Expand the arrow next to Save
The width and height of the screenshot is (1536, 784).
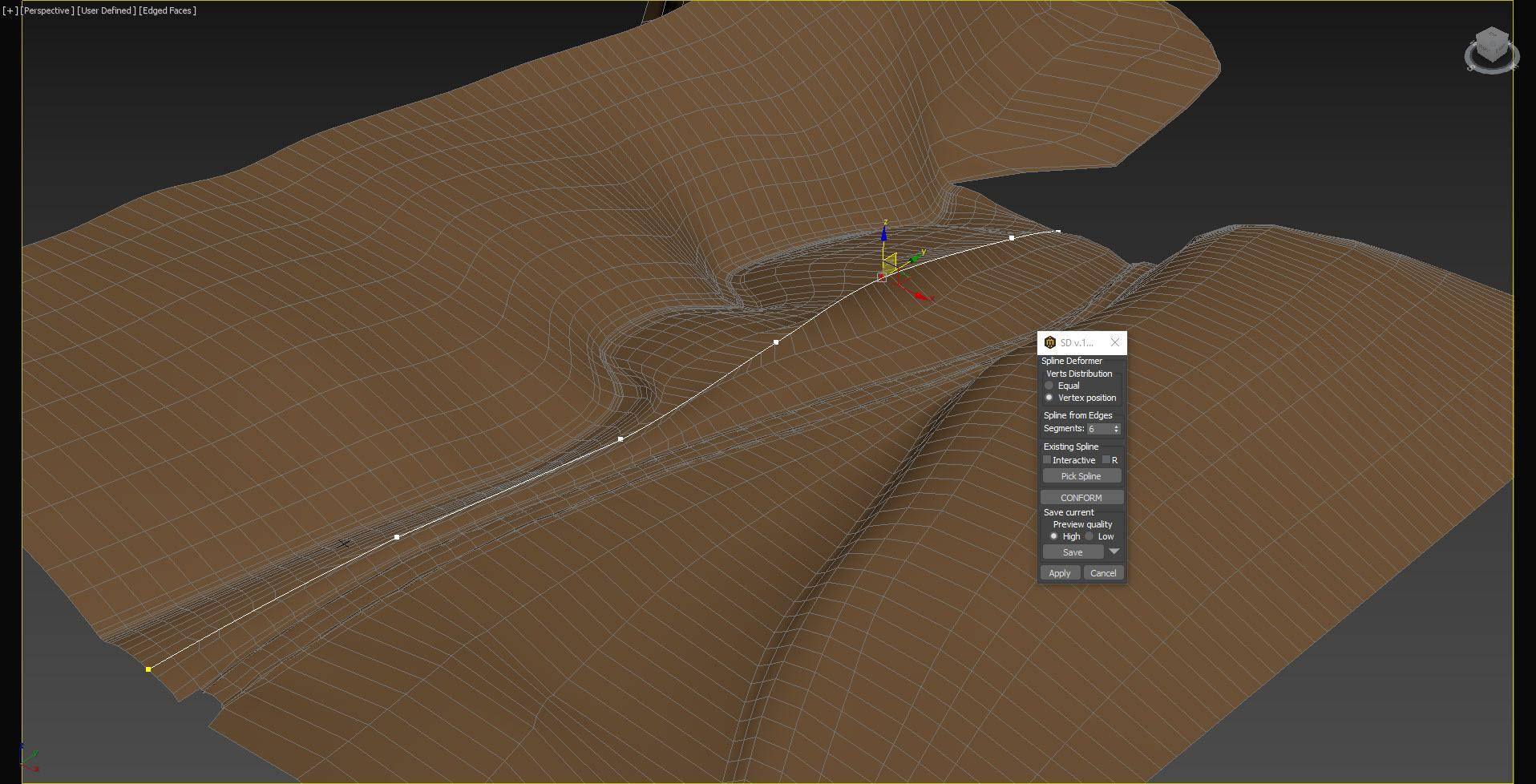point(1114,552)
